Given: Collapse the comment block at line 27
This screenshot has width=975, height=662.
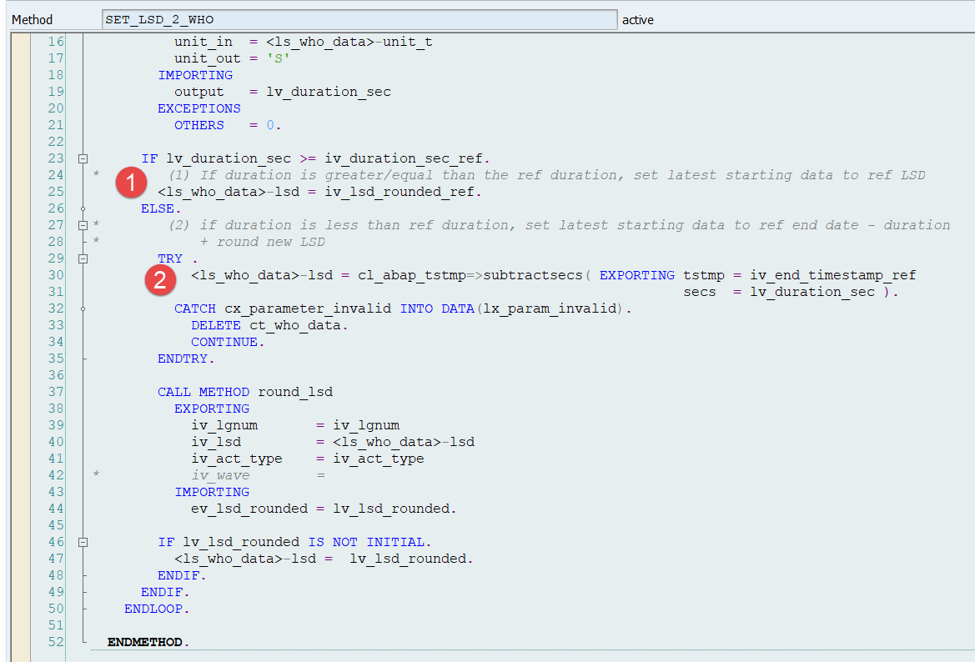Looking at the screenshot, I should (83, 225).
